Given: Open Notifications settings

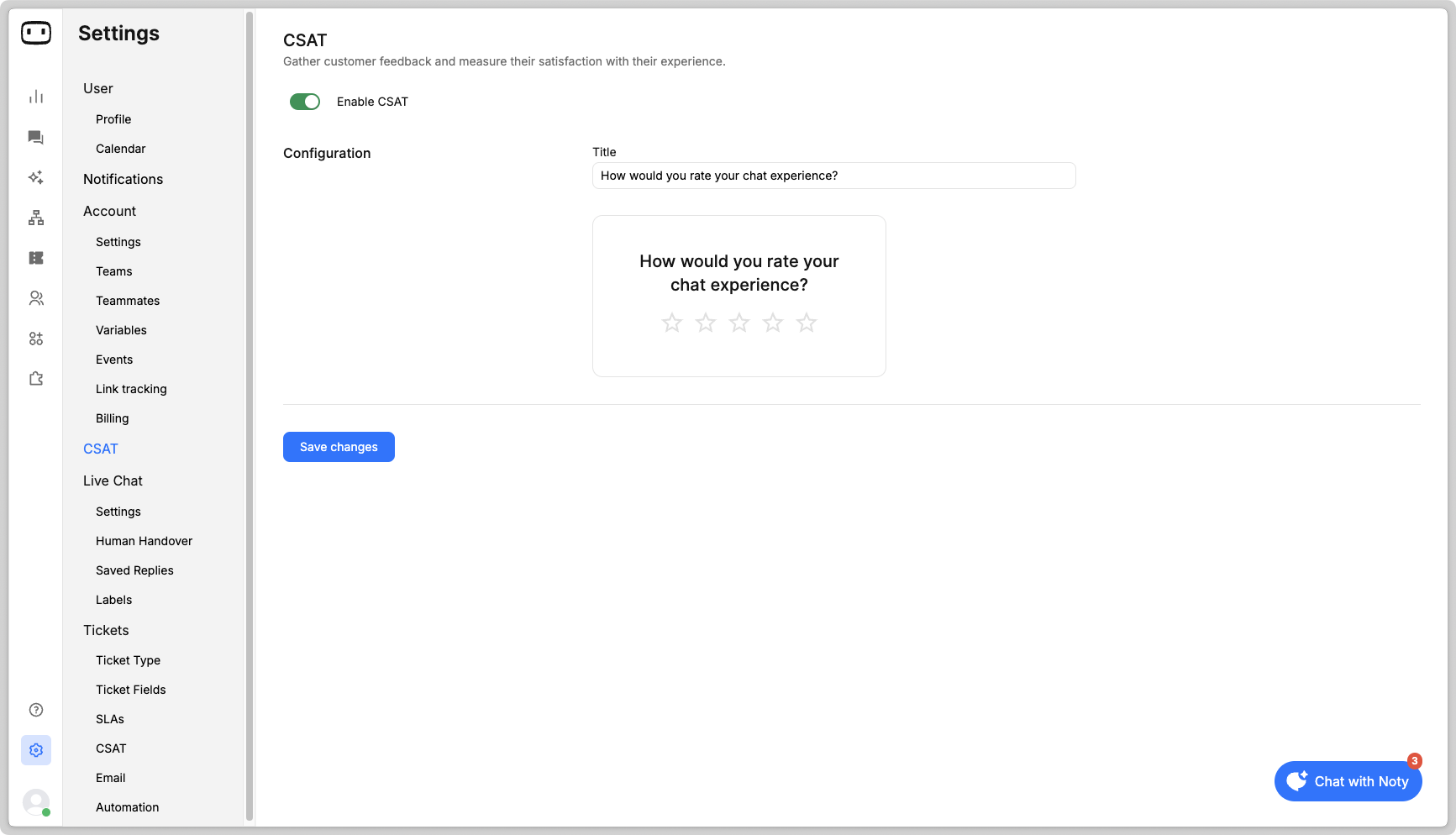Looking at the screenshot, I should pos(124,179).
